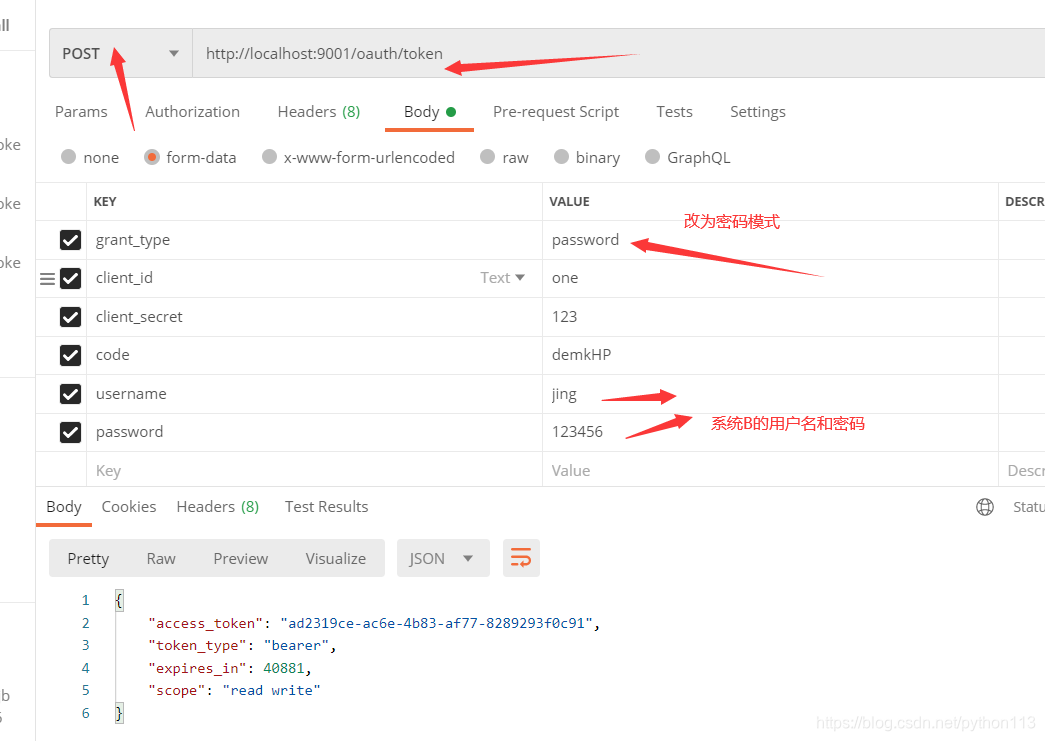
Task: Open the POST method dropdown
Action: click(121, 53)
